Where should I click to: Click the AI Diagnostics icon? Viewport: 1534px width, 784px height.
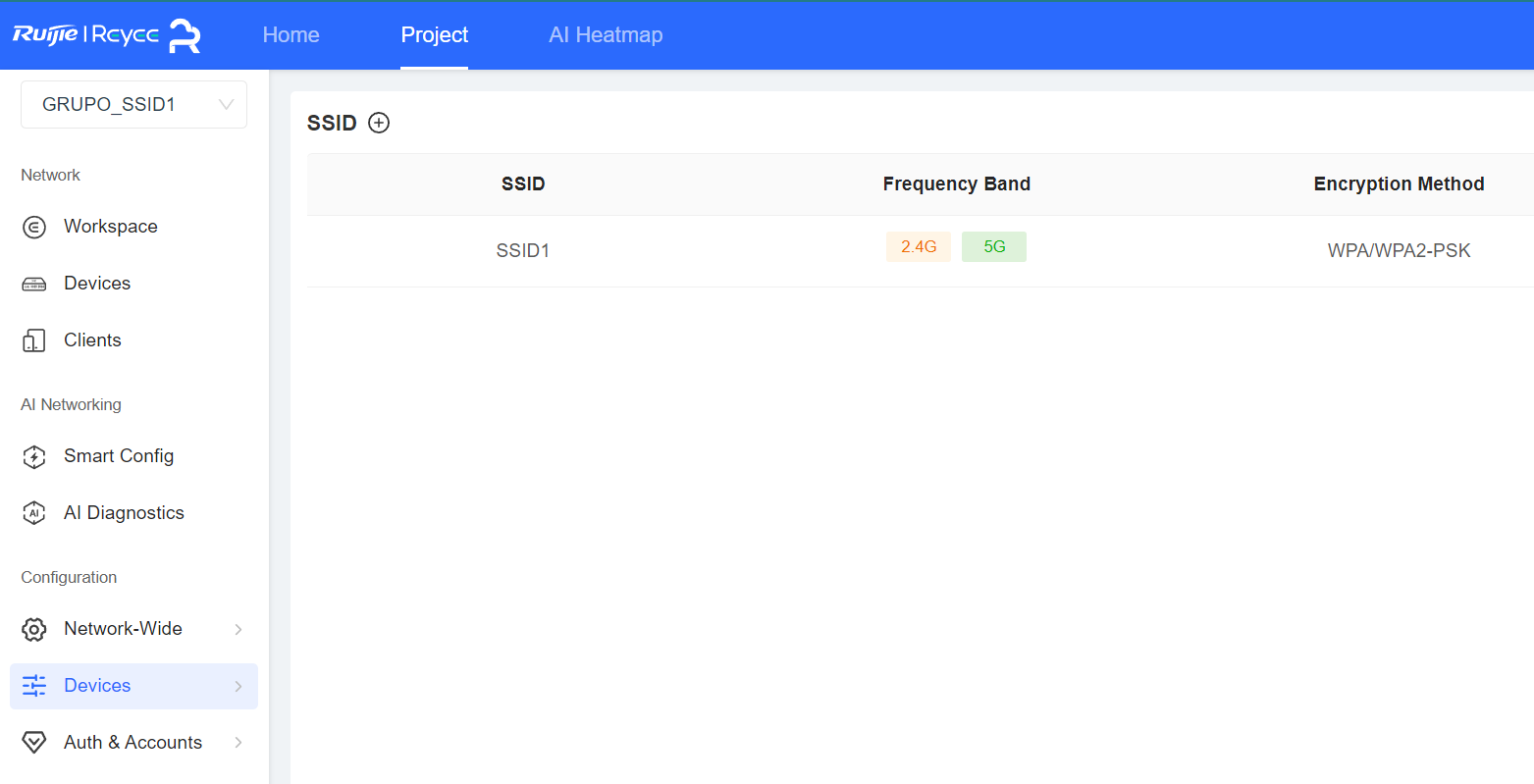pyautogui.click(x=34, y=513)
